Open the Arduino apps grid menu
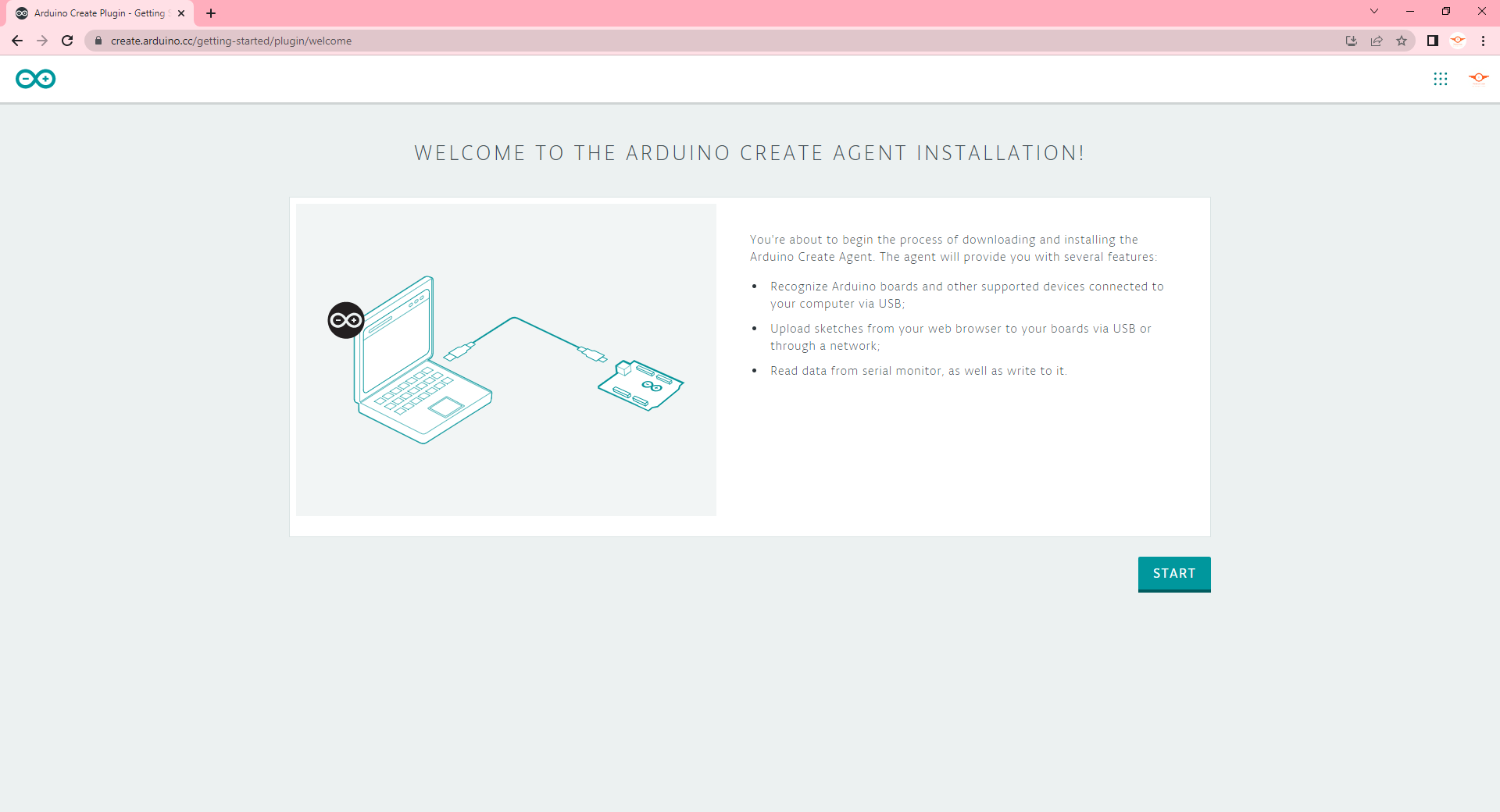Image resolution: width=1500 pixels, height=812 pixels. pos(1441,79)
